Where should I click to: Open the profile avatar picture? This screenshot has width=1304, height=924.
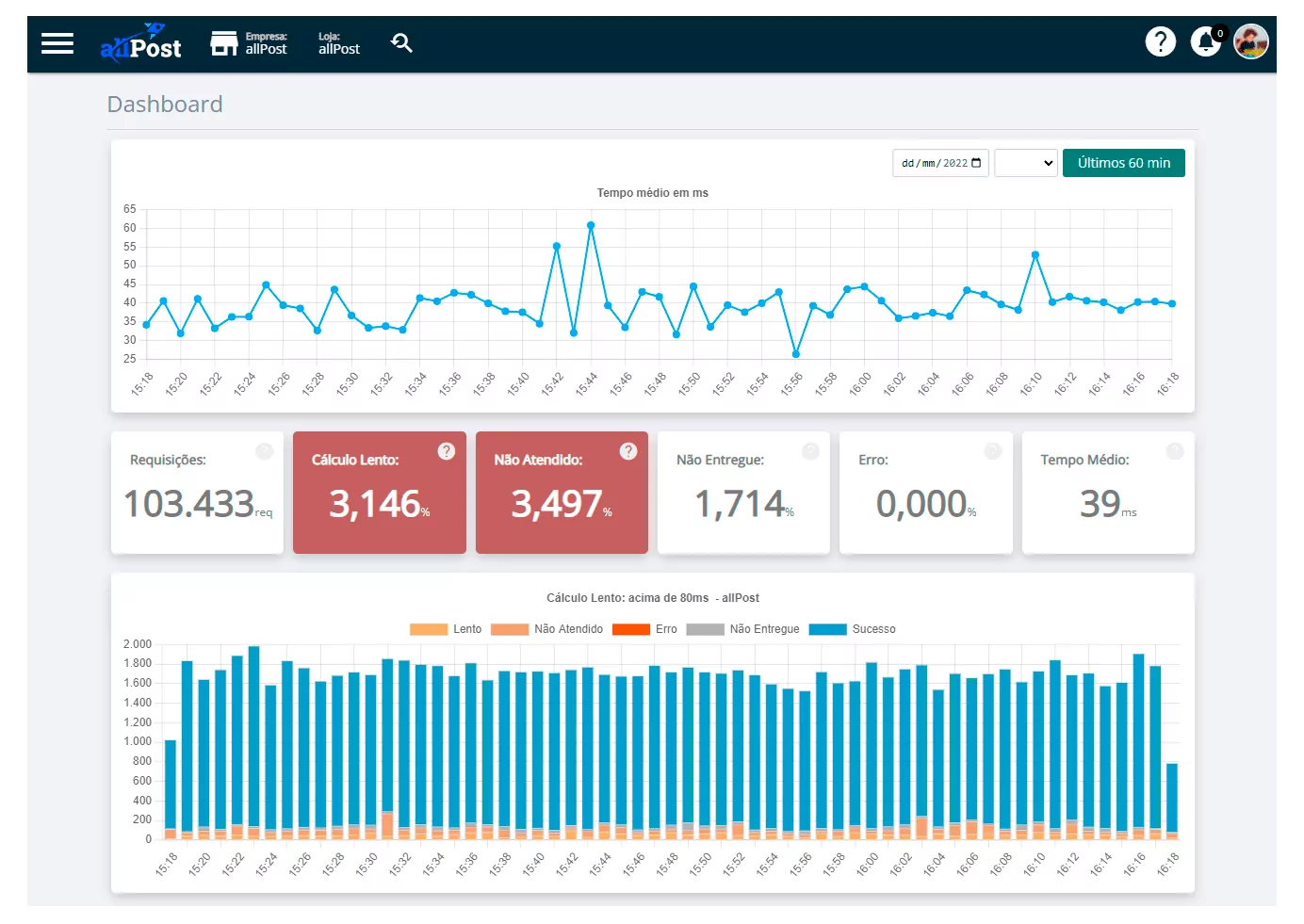tap(1251, 41)
